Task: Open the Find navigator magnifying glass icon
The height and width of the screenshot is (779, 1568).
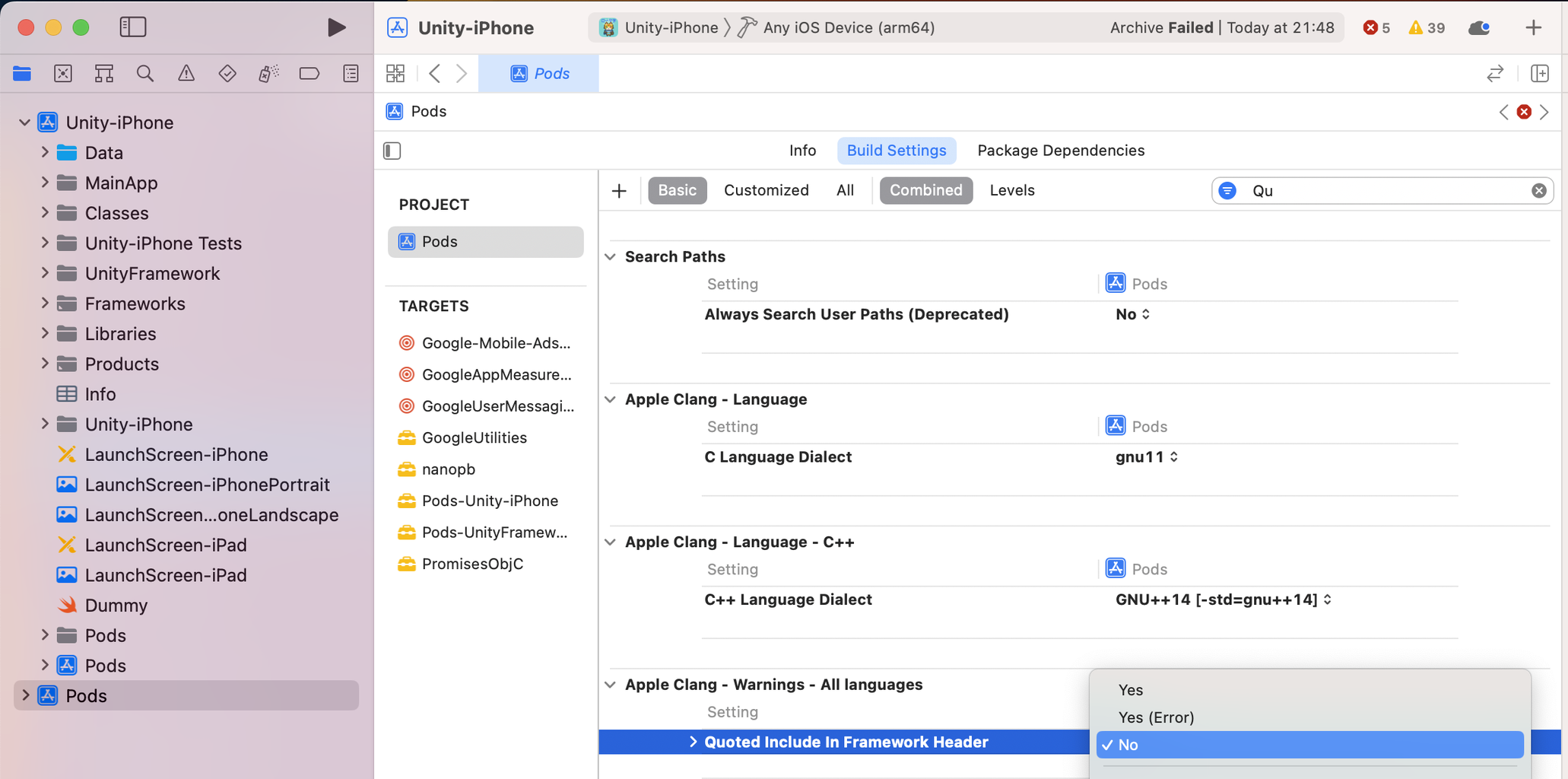Action: (x=144, y=73)
